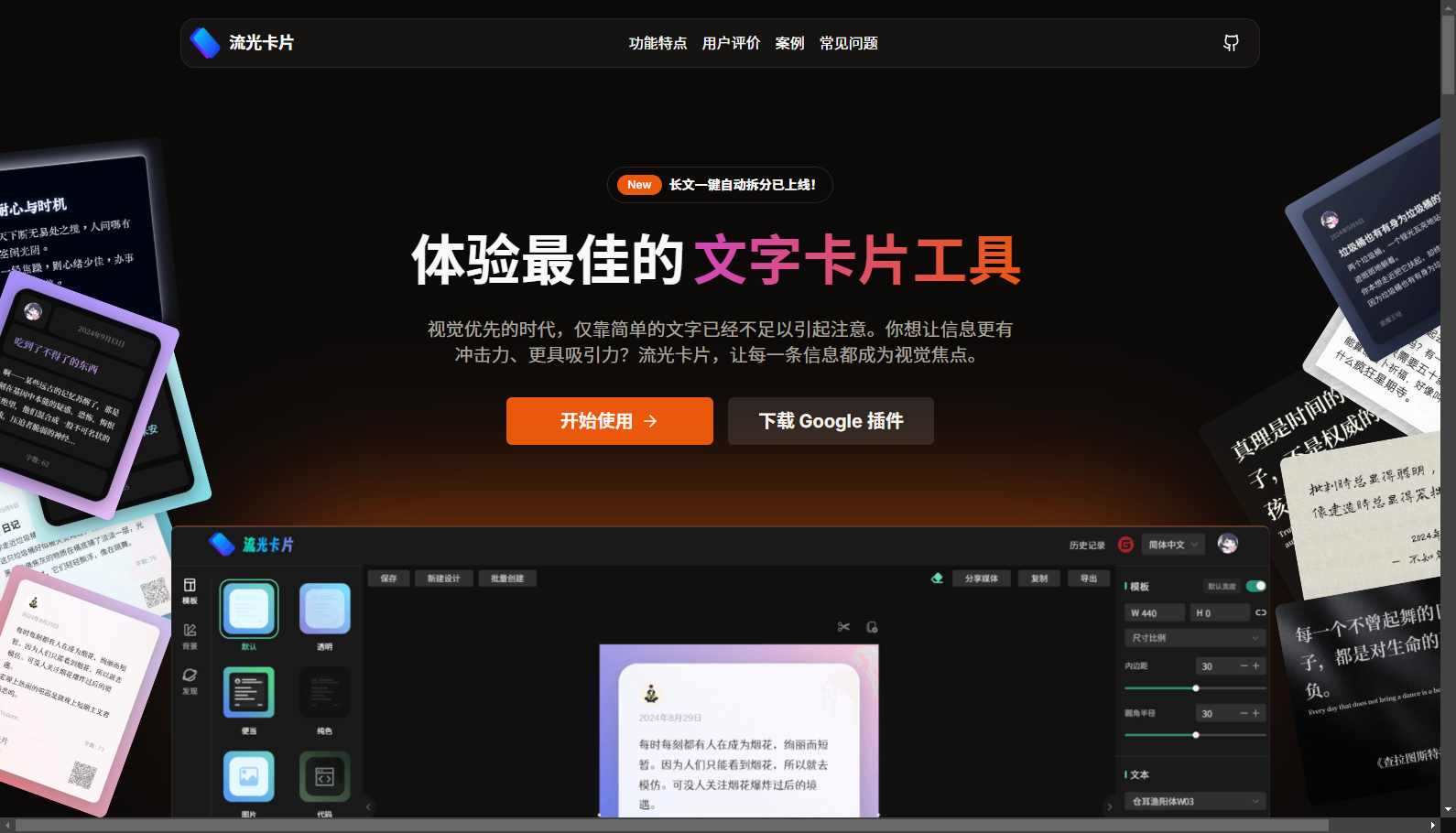Click the 保存 button in app preview
This screenshot has width=1456, height=833.
click(389, 579)
